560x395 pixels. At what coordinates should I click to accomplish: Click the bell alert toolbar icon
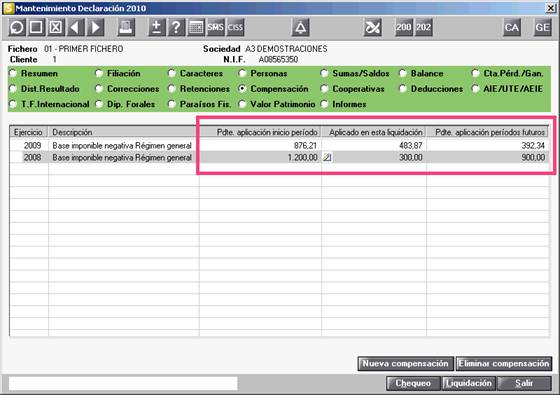pyautogui.click(x=300, y=27)
